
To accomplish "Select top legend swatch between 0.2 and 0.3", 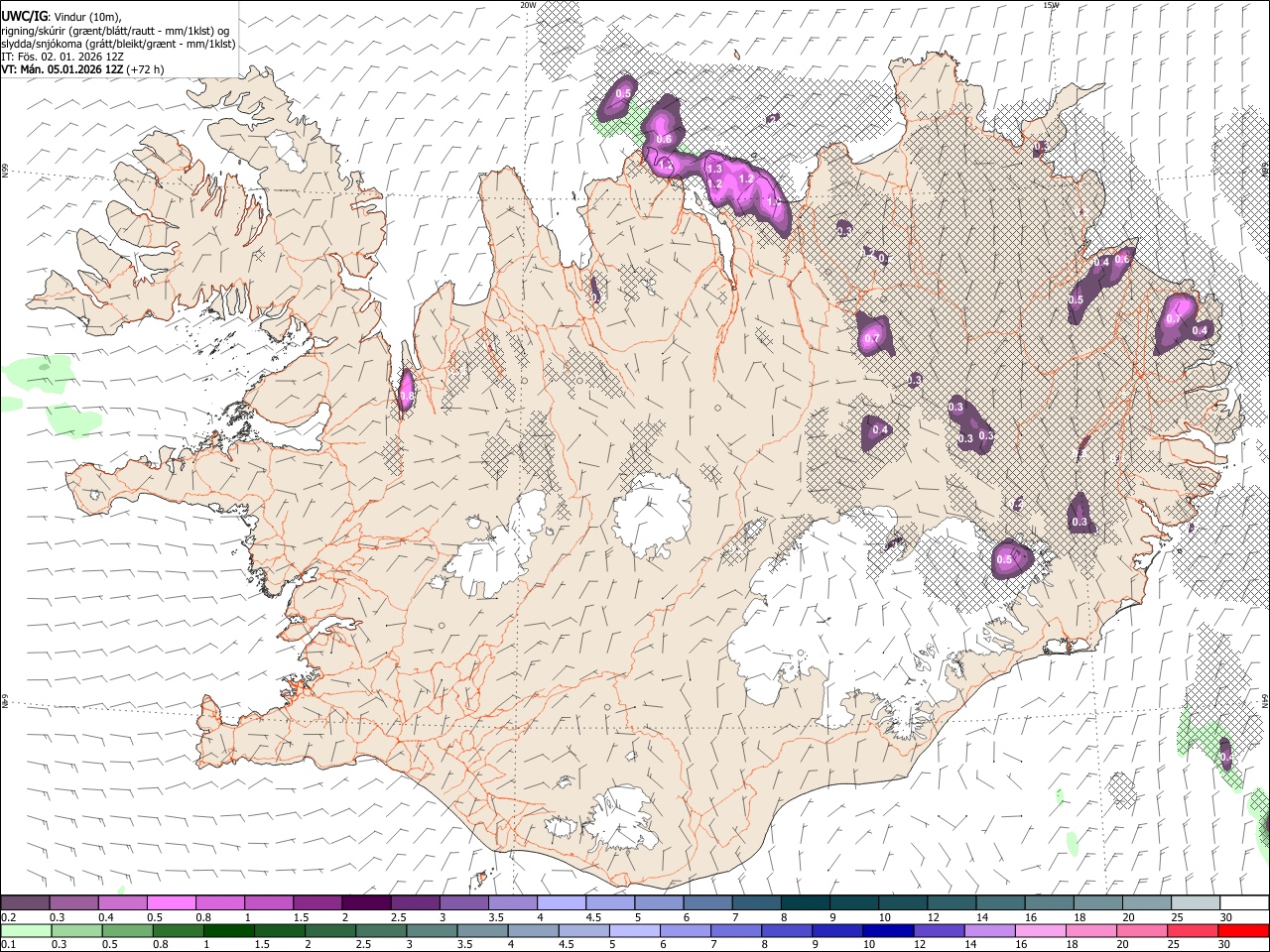I will pos(25,902).
